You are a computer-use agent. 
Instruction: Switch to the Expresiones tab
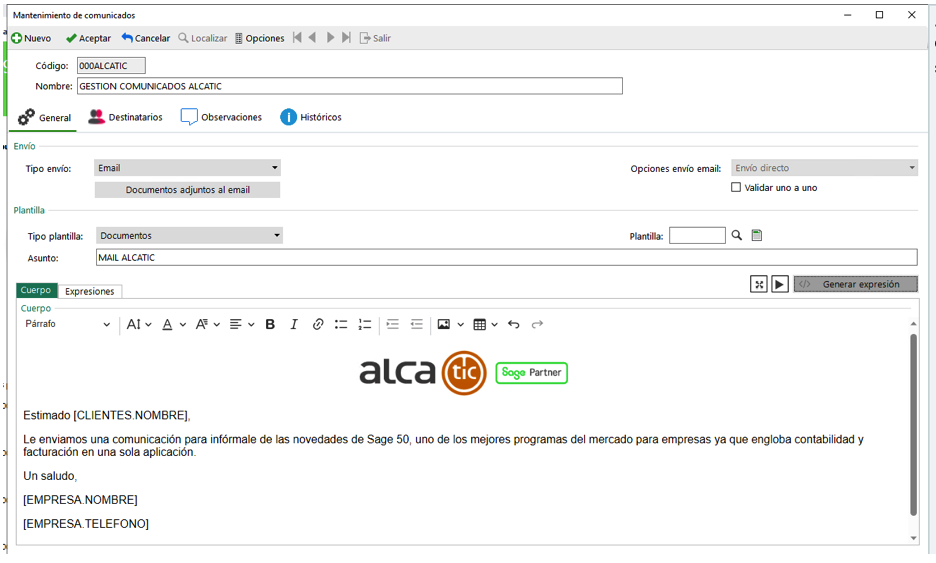90,291
